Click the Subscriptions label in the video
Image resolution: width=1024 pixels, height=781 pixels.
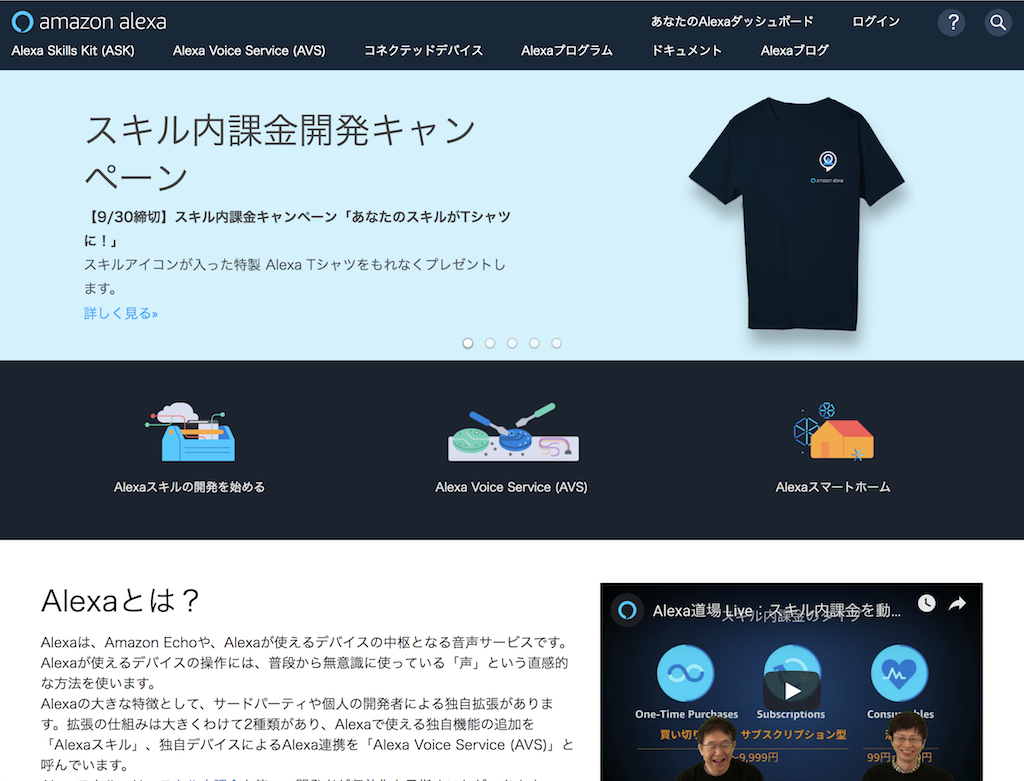click(x=790, y=714)
